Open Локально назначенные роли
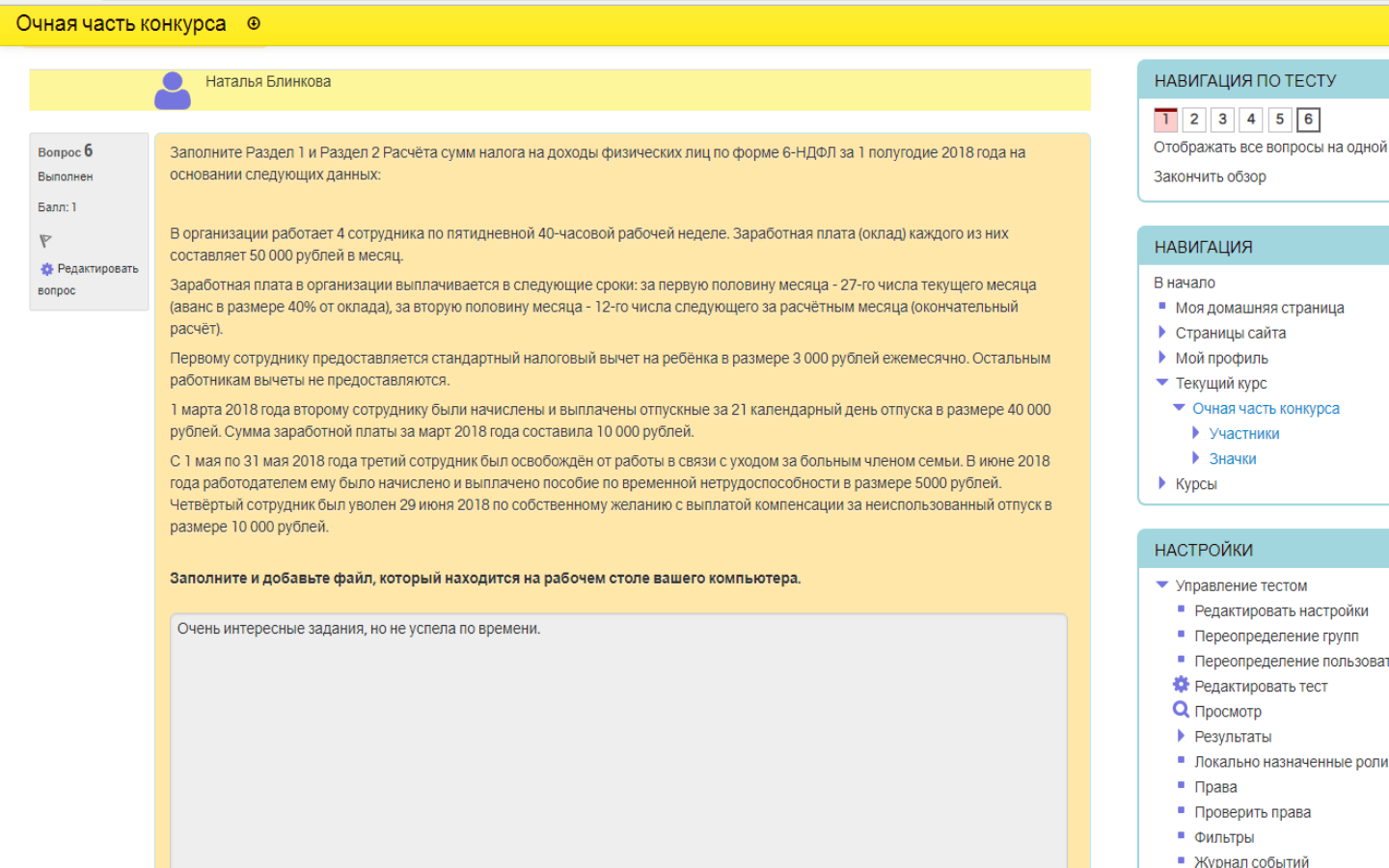This screenshot has width=1389, height=868. tap(1292, 761)
